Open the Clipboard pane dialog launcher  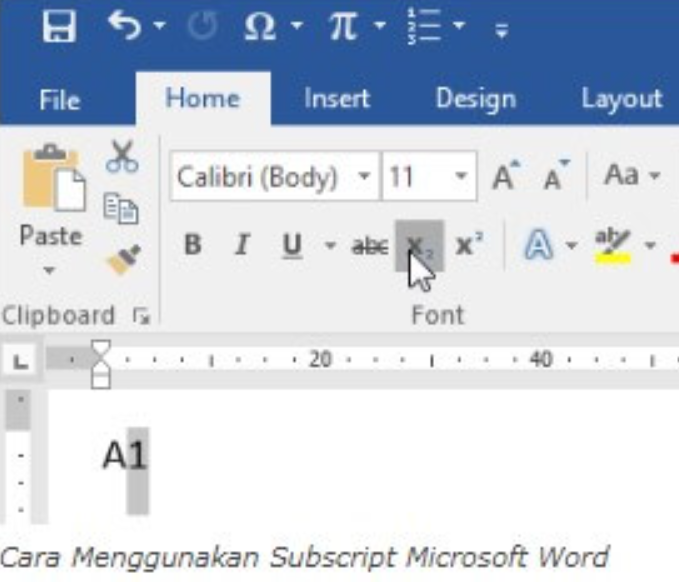(141, 316)
